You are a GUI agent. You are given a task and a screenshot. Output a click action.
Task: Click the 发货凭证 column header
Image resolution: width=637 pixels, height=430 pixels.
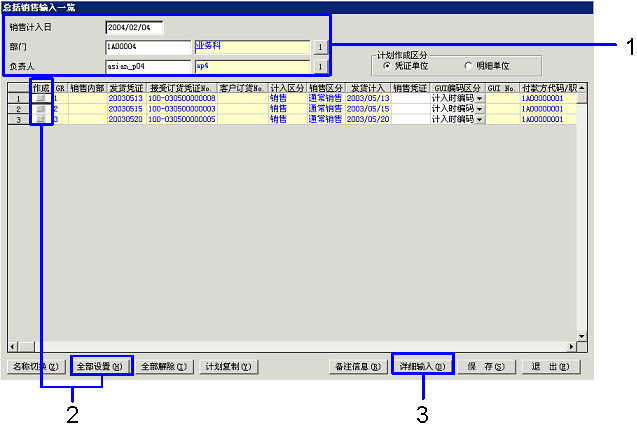(126, 88)
